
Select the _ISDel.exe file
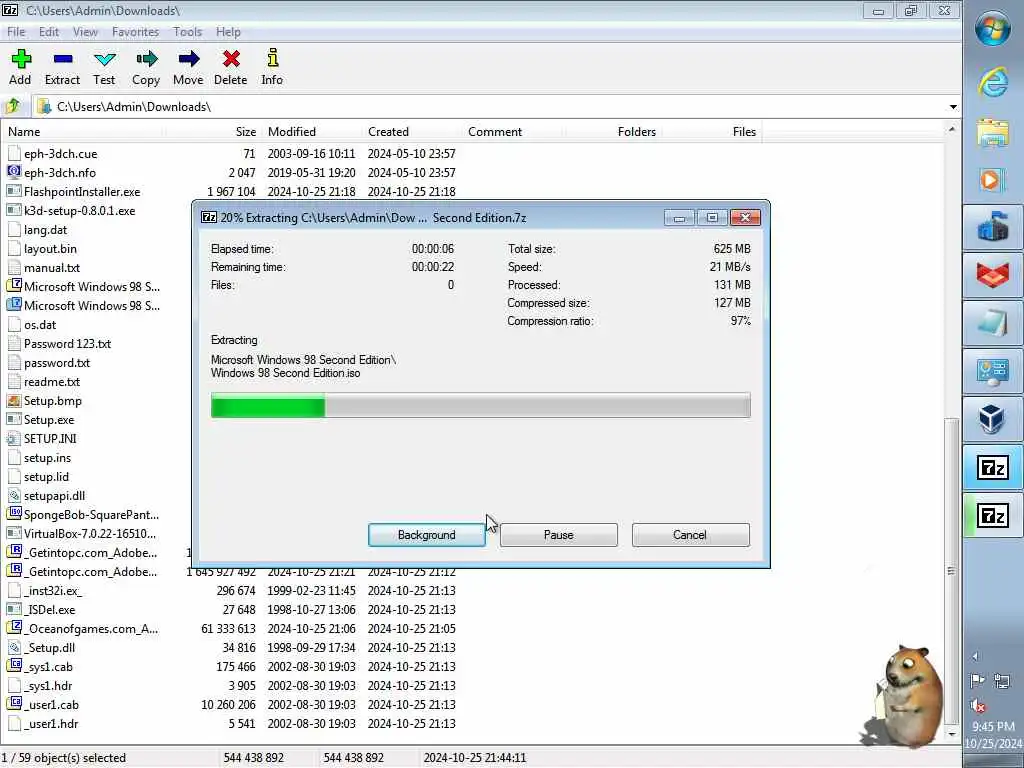pos(49,609)
